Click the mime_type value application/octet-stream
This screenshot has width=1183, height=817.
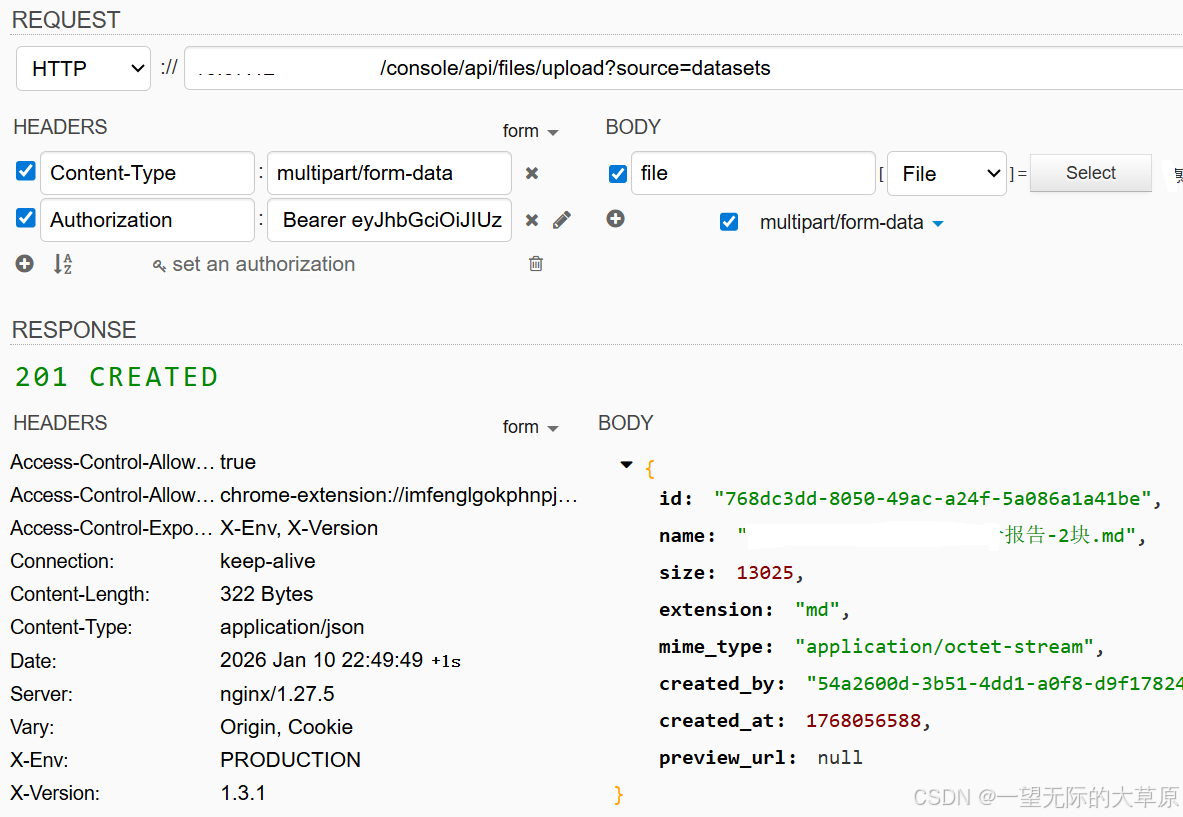pyautogui.click(x=945, y=647)
